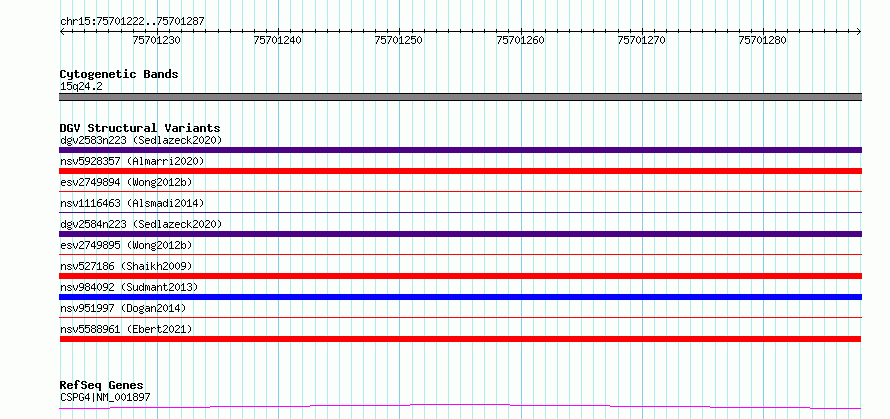Click the purple bar for dgv2584n223

pyautogui.click(x=460, y=234)
